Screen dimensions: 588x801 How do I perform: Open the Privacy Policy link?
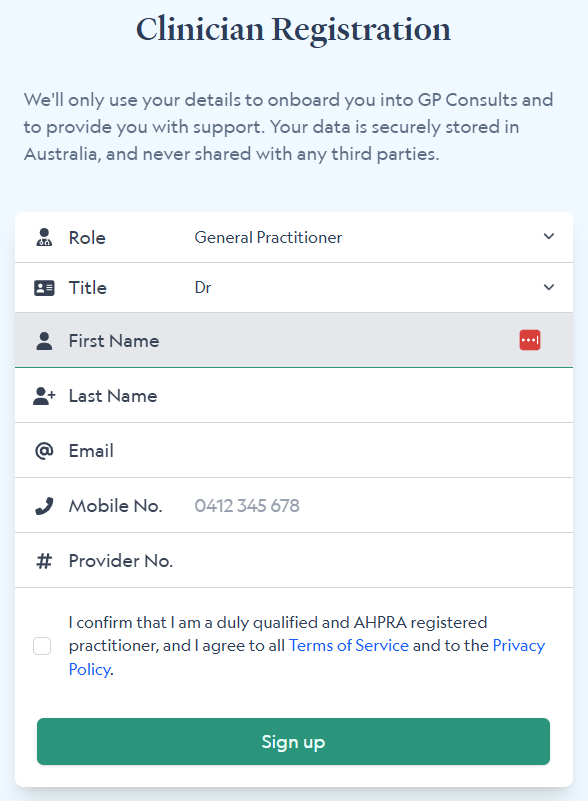point(307,657)
